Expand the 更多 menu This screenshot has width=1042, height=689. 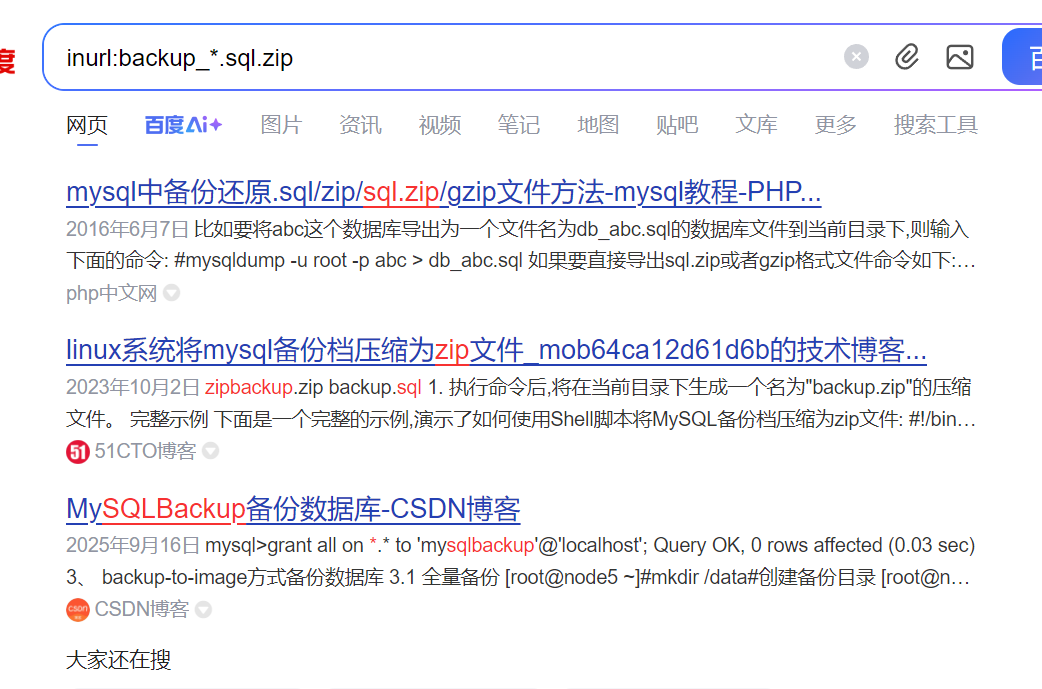point(835,125)
